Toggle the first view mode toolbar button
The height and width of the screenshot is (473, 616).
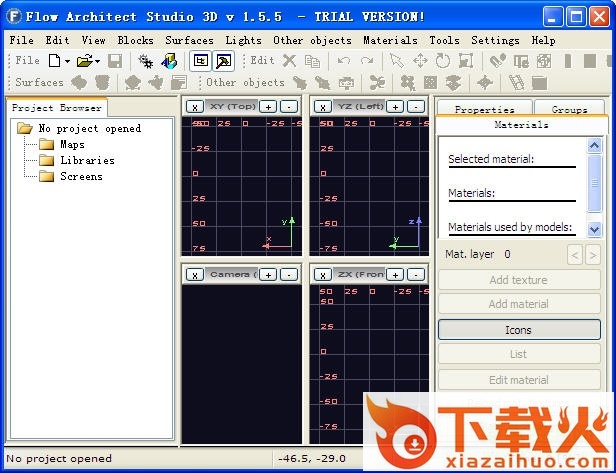pos(200,61)
